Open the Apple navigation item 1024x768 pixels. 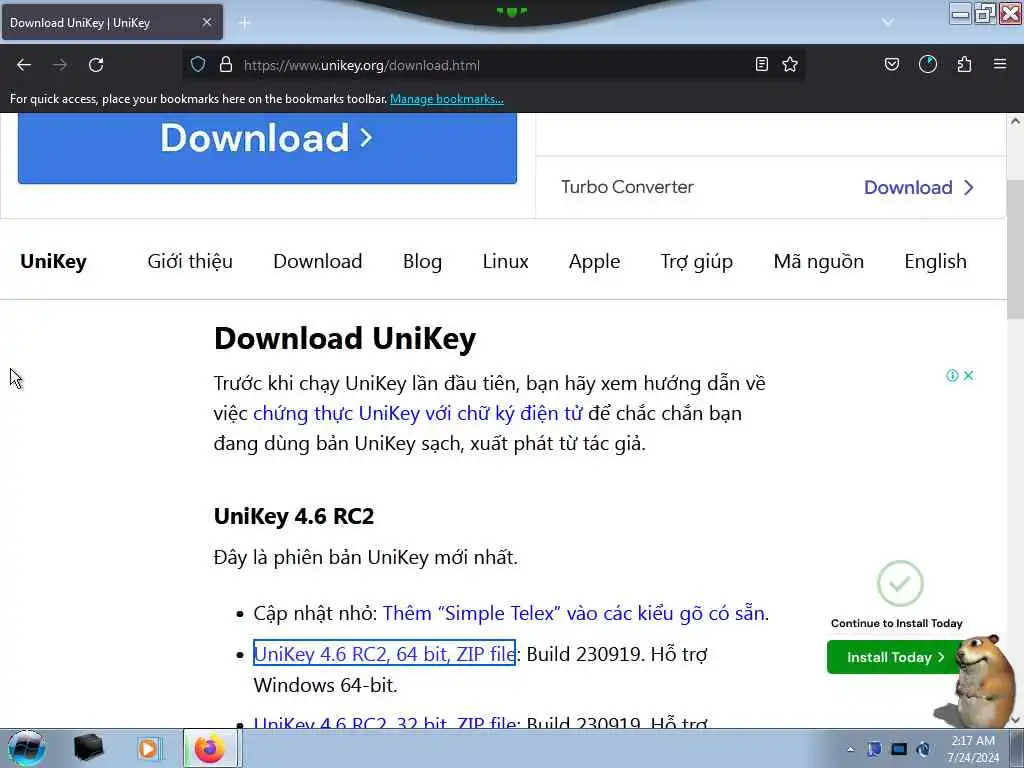[594, 261]
